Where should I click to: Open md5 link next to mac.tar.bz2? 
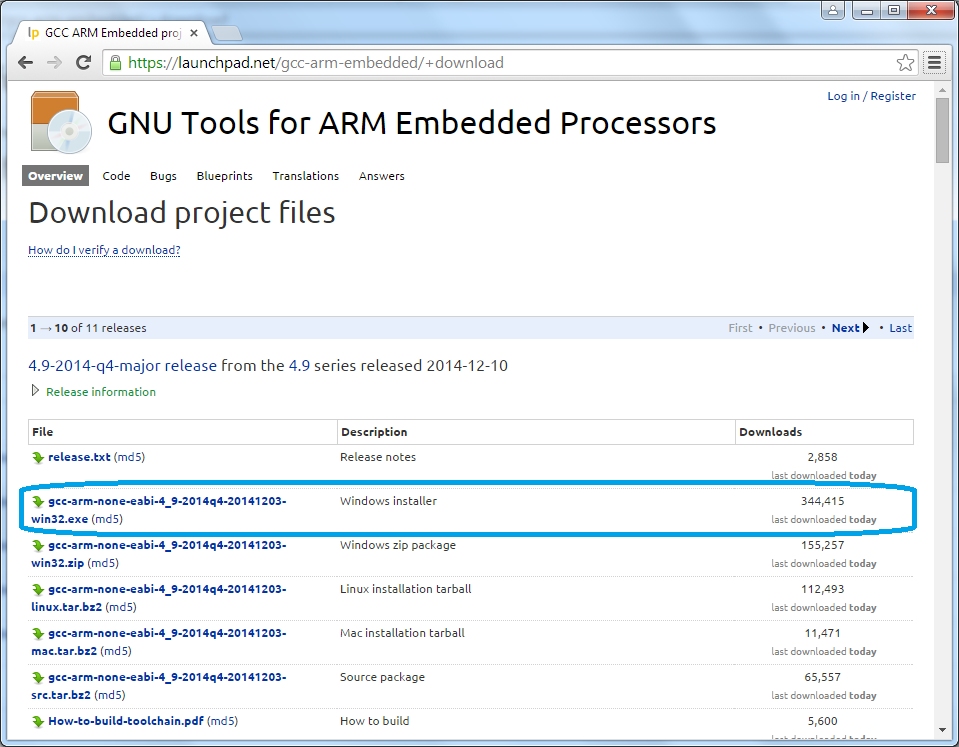[x=116, y=652]
